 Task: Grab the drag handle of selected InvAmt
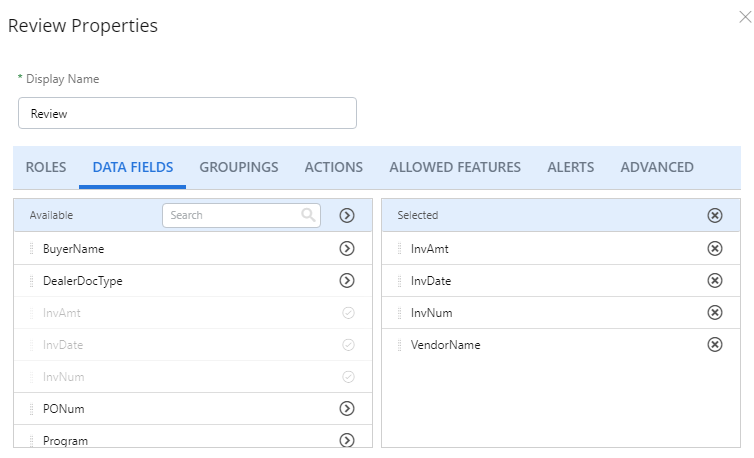tap(400, 249)
